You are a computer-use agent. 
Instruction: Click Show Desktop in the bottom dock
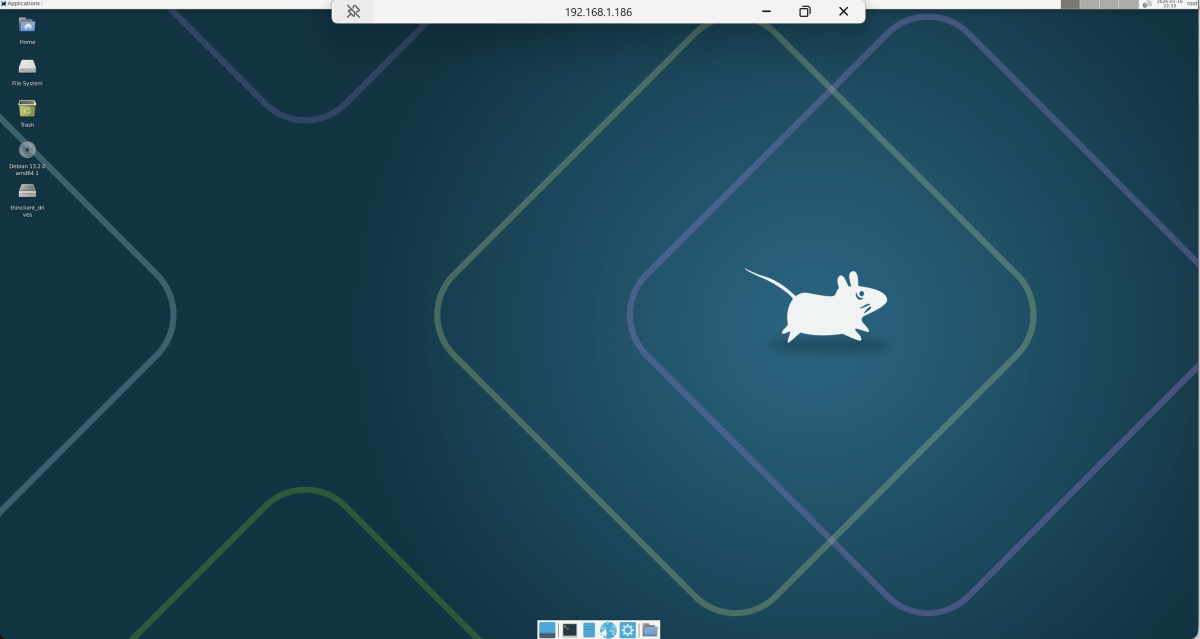[547, 630]
